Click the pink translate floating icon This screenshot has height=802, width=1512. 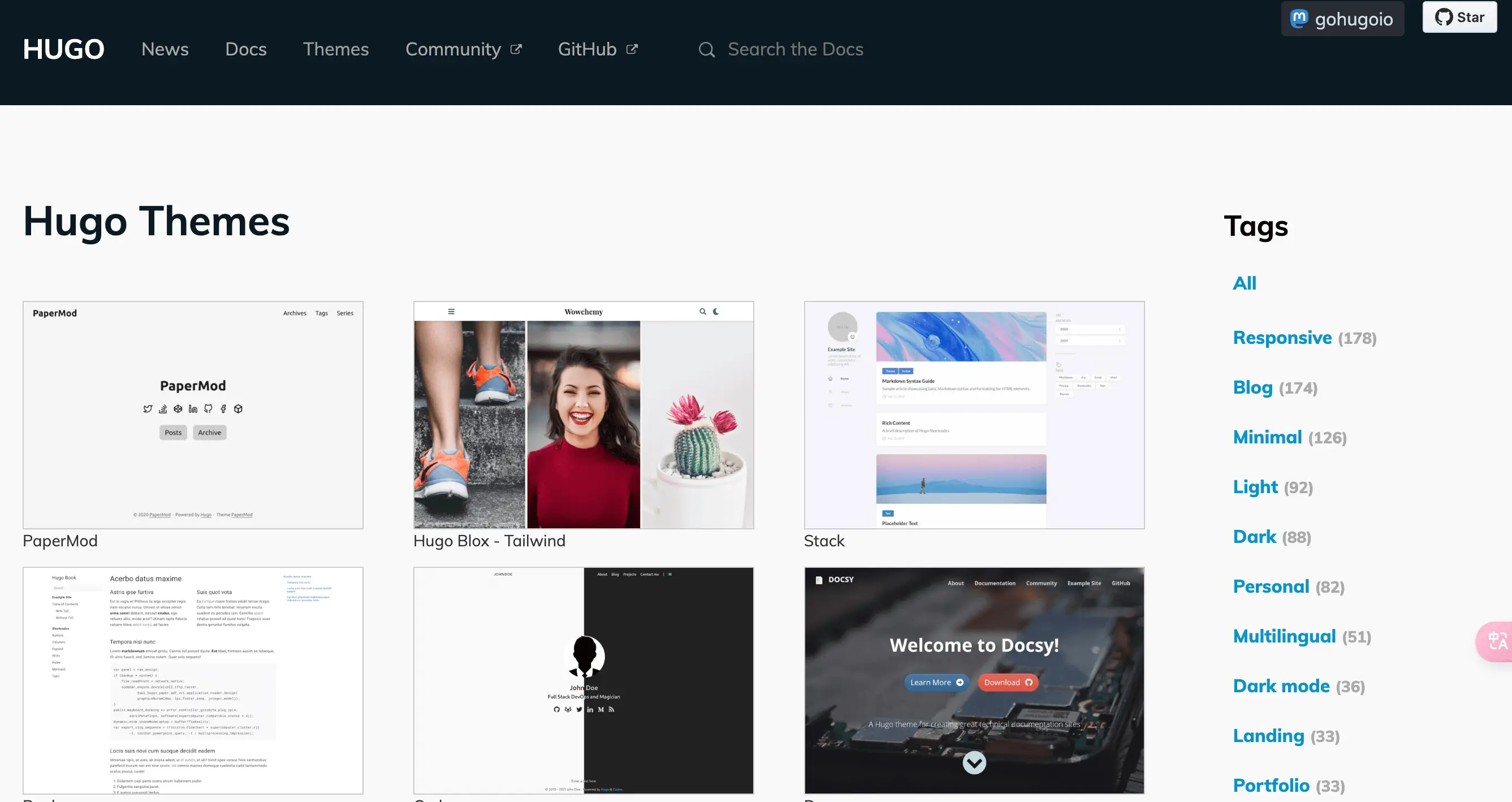pyautogui.click(x=1496, y=642)
